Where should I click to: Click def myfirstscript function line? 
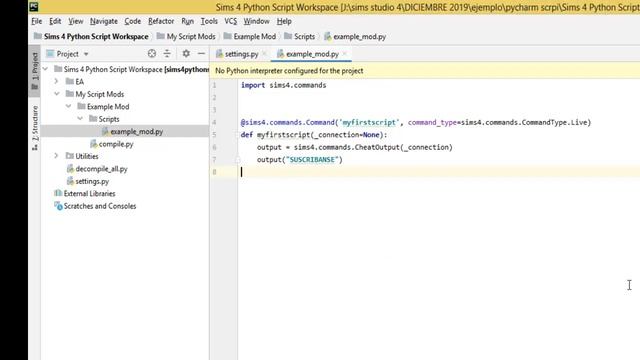313,135
